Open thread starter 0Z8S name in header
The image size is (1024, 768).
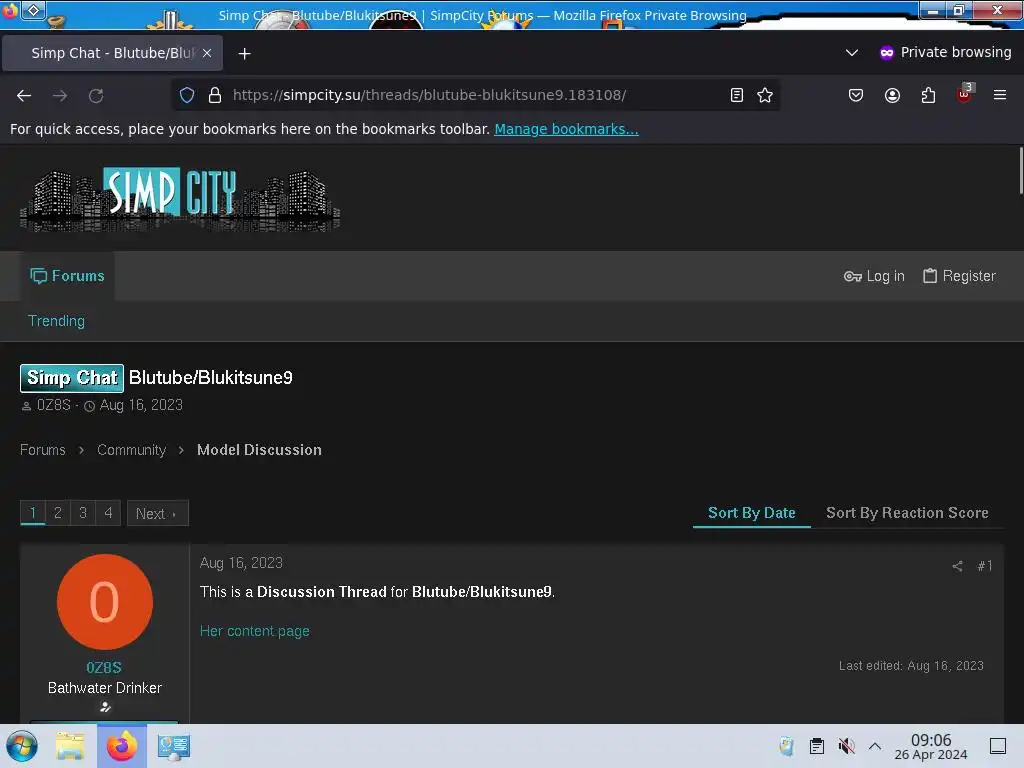pyautogui.click(x=54, y=405)
